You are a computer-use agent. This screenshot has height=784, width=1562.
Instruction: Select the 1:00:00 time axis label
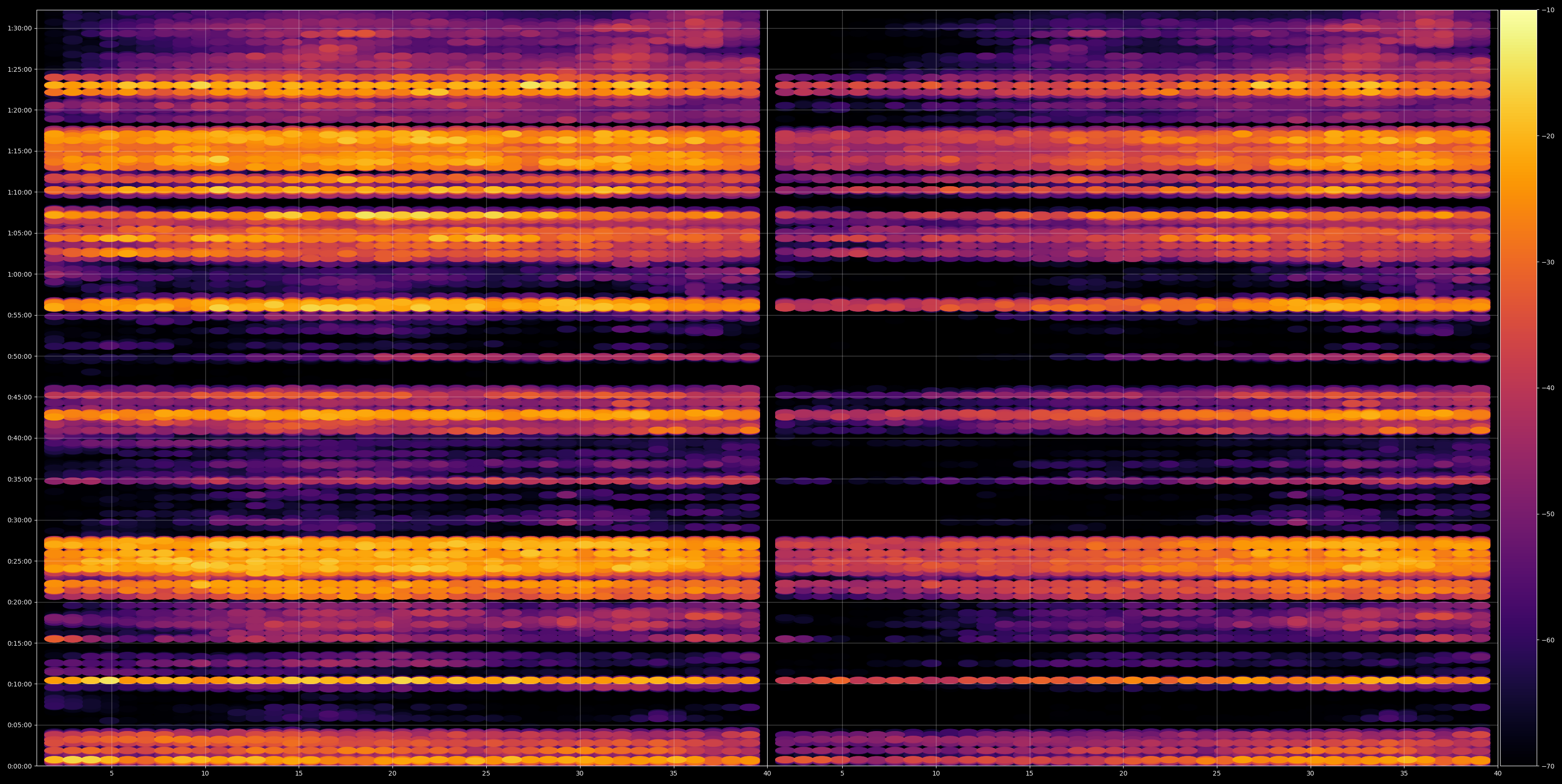(20, 274)
